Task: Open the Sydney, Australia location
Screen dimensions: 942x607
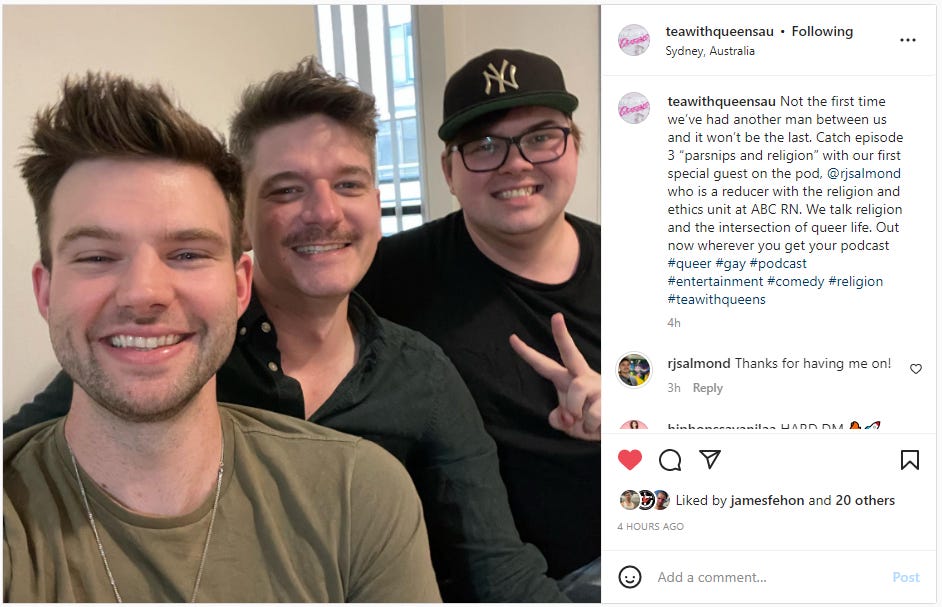Action: [x=710, y=51]
